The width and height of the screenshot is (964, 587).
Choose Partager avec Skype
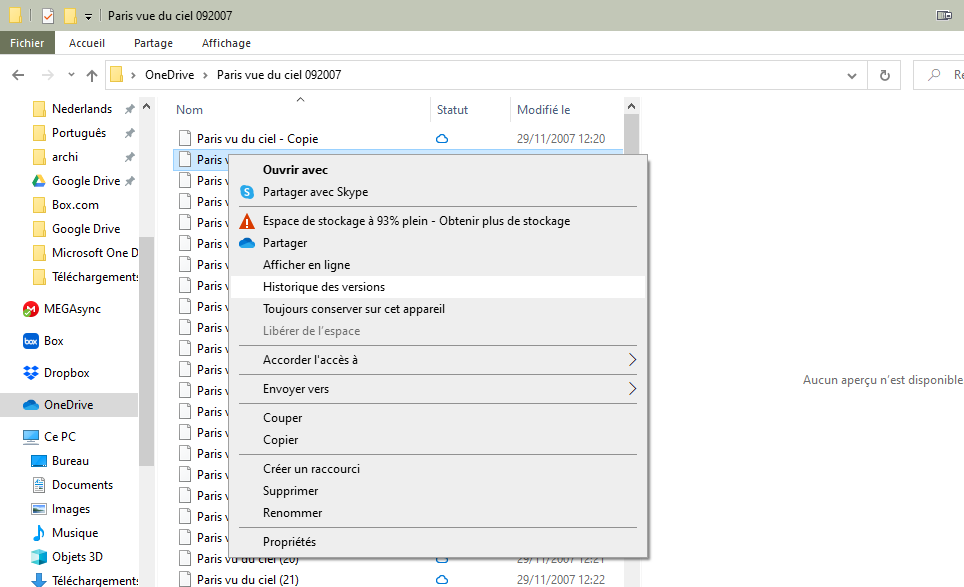click(x=438, y=192)
